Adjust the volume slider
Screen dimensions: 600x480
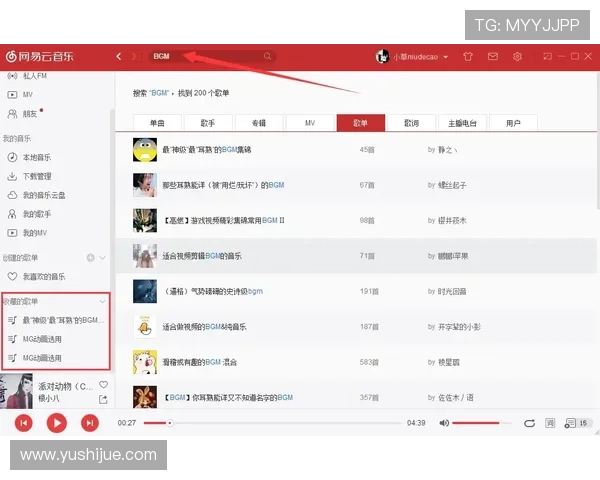(x=481, y=423)
